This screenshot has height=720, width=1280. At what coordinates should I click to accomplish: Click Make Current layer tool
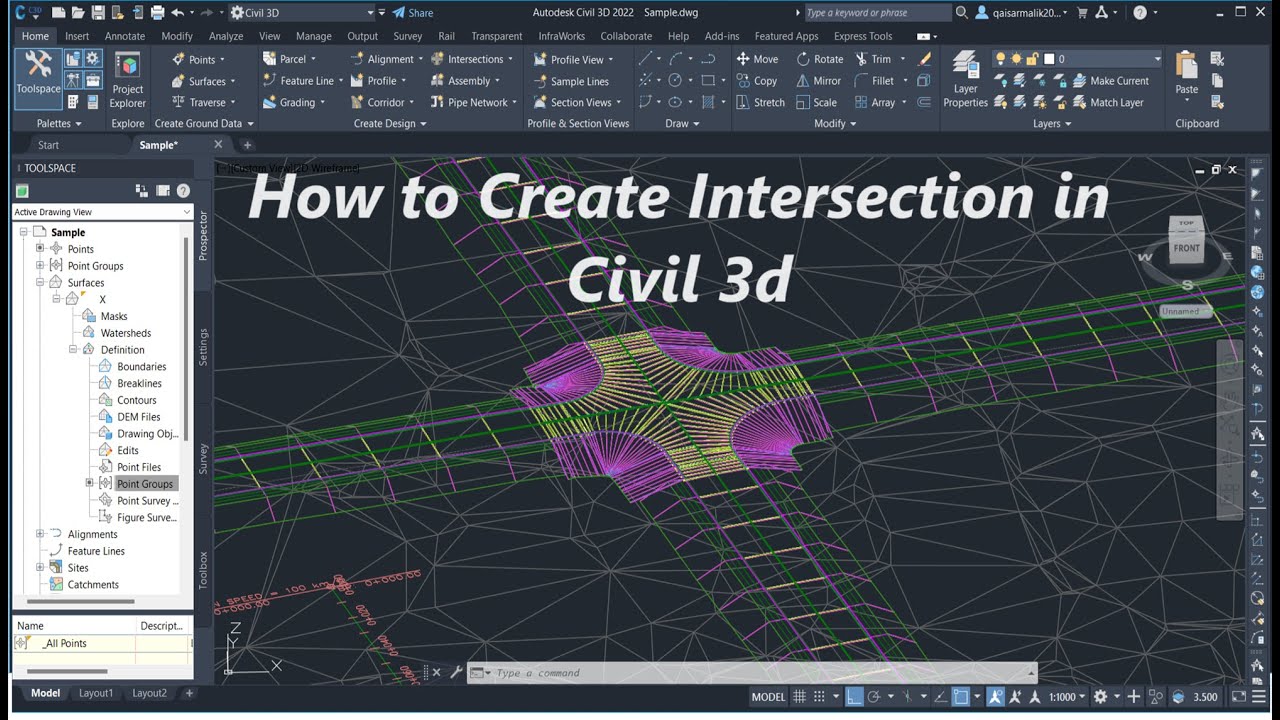pyautogui.click(x=1110, y=81)
